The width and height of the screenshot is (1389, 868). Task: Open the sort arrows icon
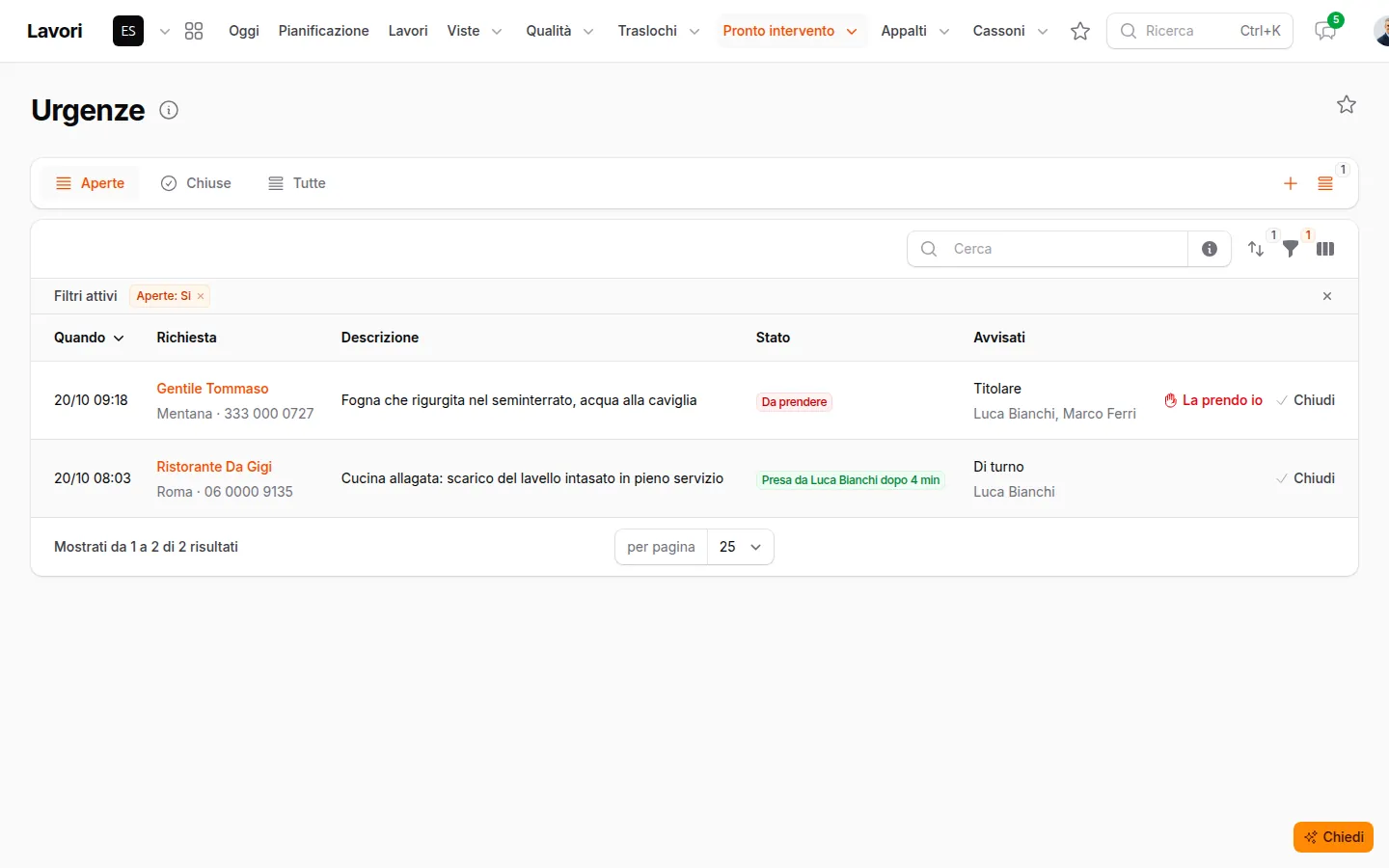(x=1256, y=249)
